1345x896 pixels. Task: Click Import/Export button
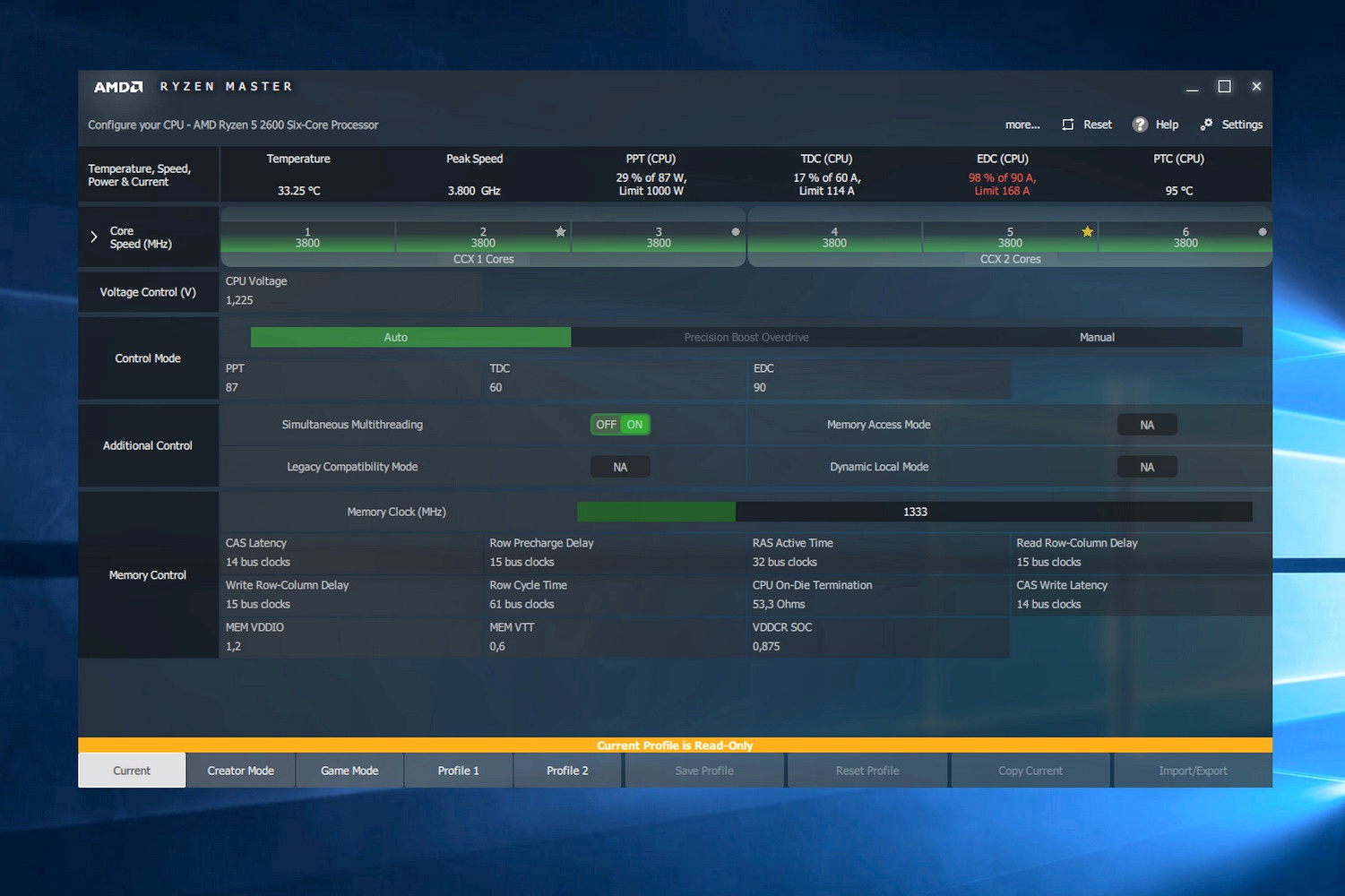1193,771
